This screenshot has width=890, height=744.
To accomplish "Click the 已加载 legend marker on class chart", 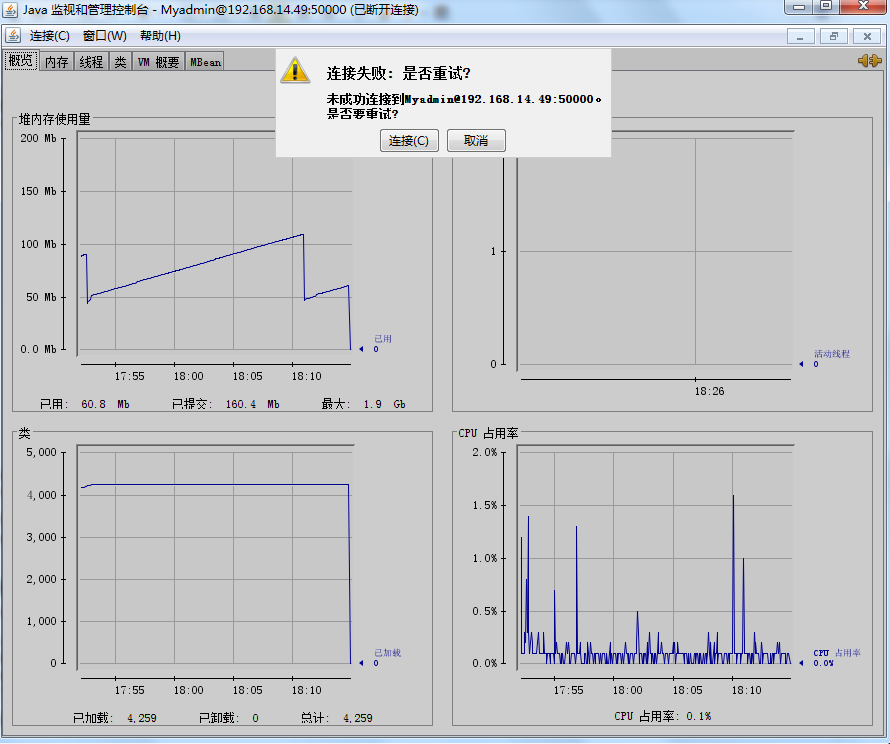I will 361,663.
